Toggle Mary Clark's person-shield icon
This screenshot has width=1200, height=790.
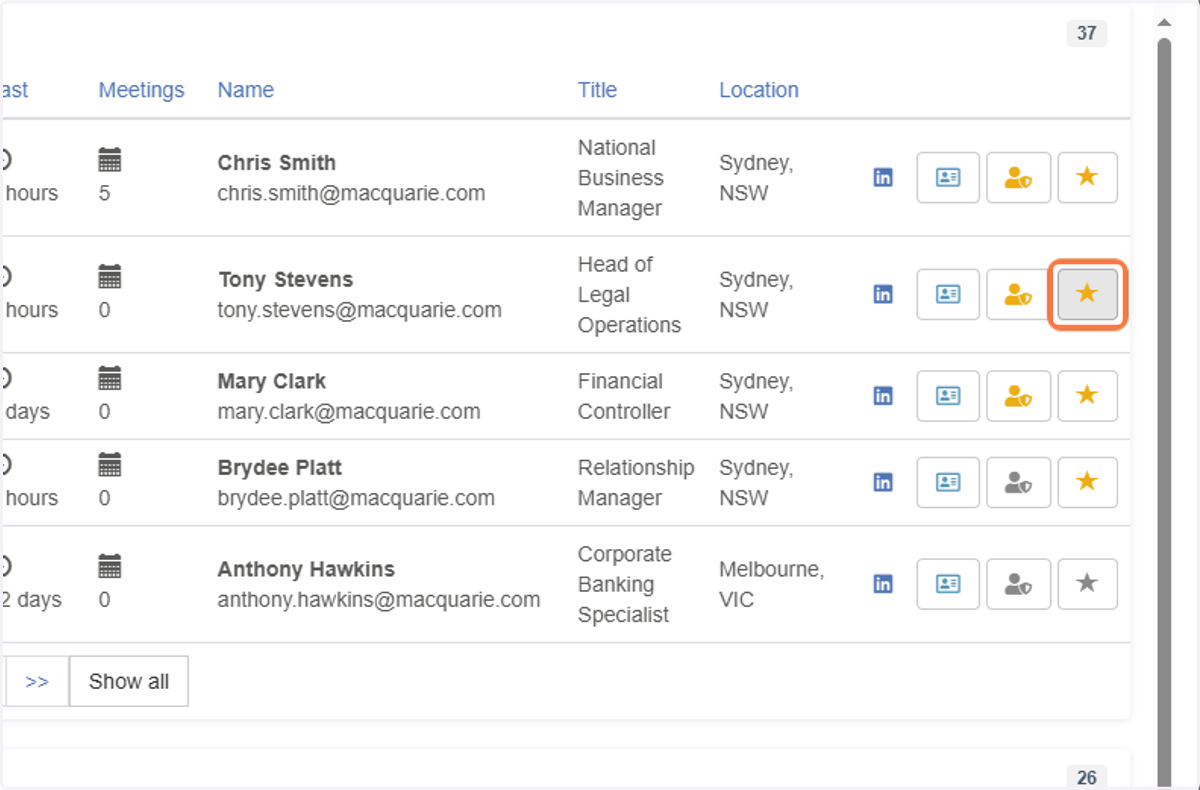(x=1018, y=396)
